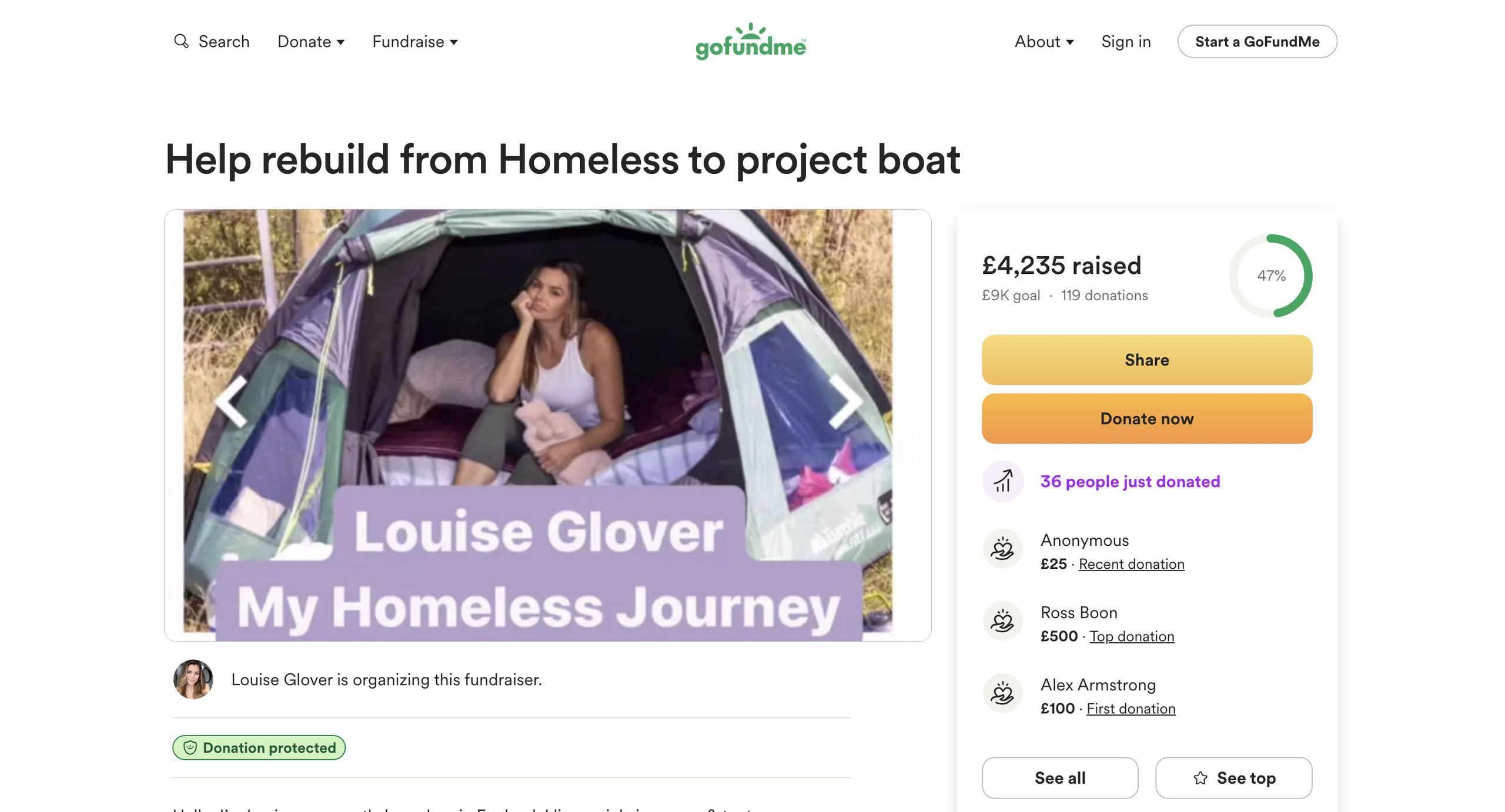Click the trending chart icon beside donations

pyautogui.click(x=1002, y=481)
